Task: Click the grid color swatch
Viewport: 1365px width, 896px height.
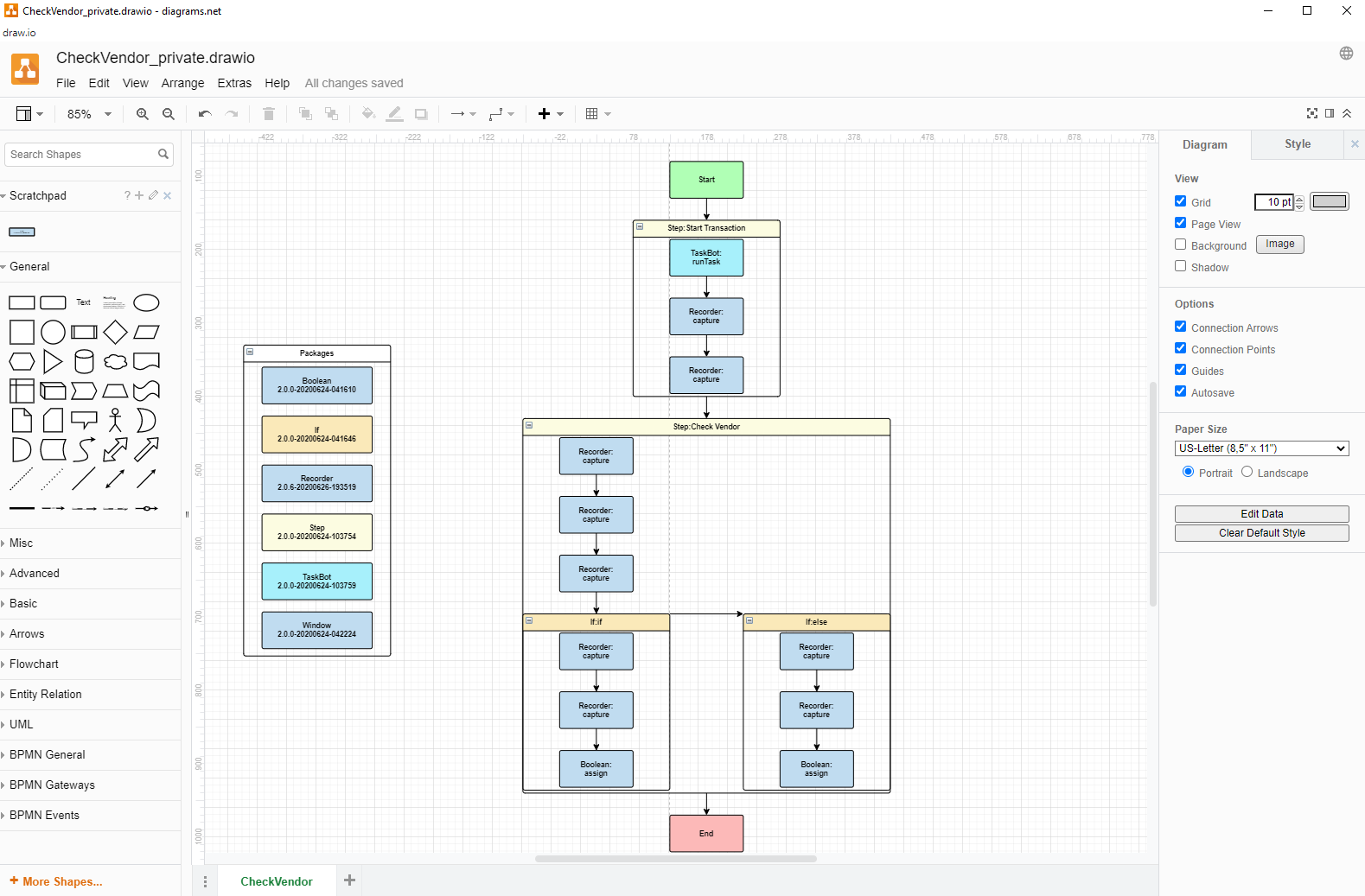Action: click(1329, 201)
